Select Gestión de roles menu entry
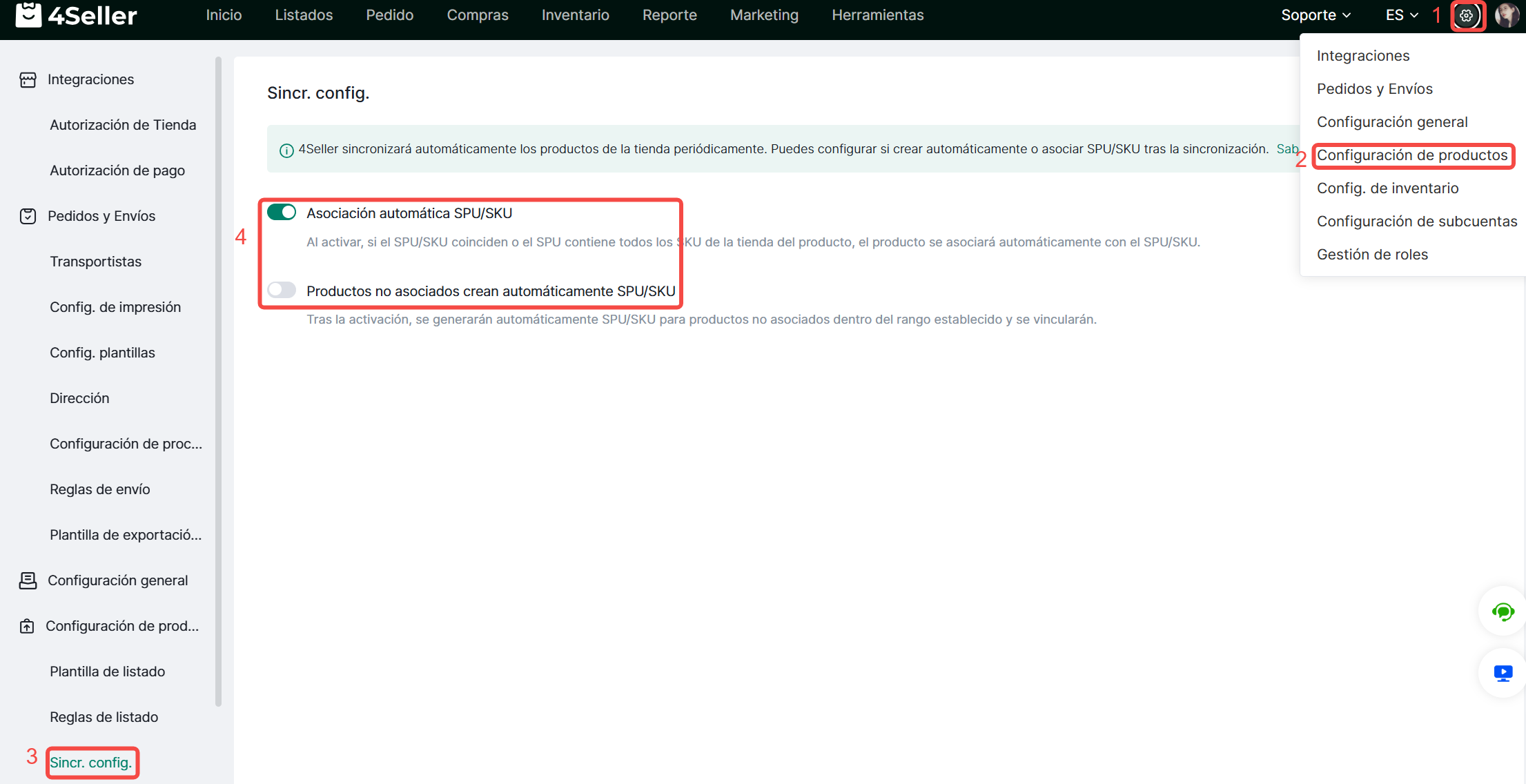1526x784 pixels. 1372,255
